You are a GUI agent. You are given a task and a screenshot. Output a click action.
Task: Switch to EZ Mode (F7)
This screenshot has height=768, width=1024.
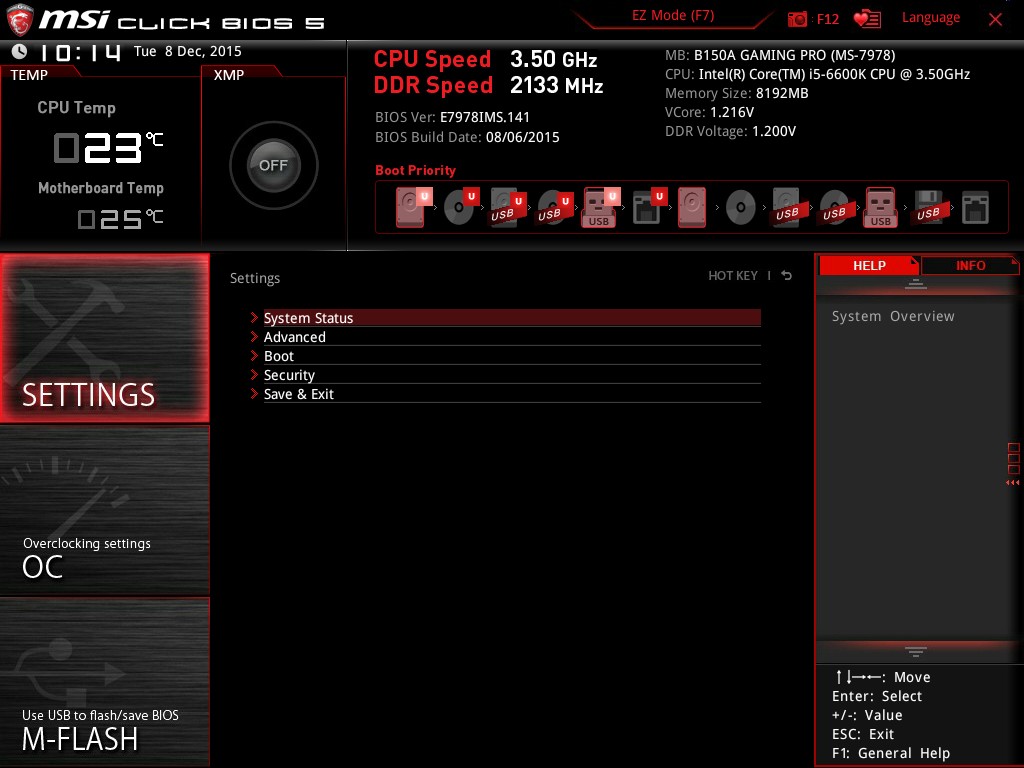[673, 16]
